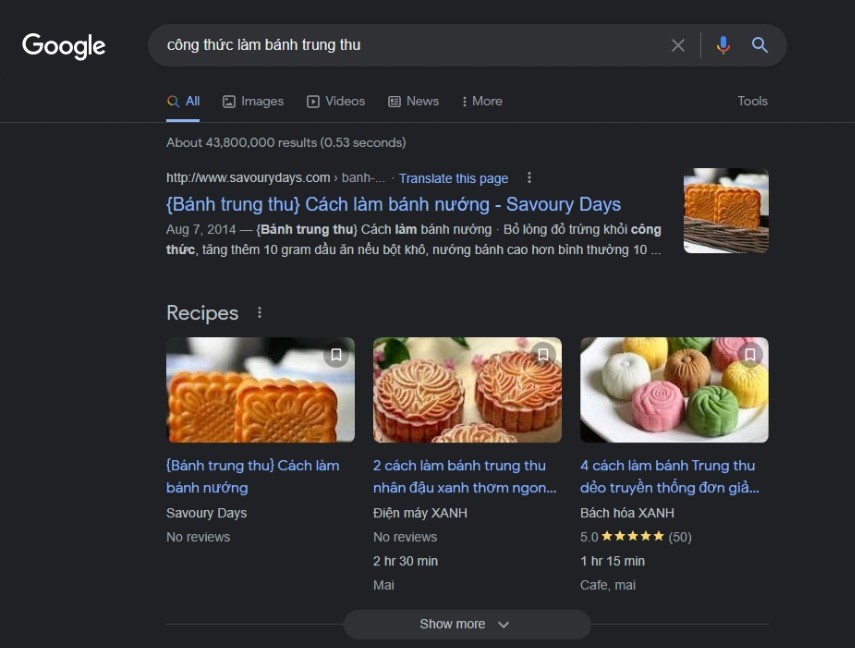Expand recipes with Show more

(466, 624)
